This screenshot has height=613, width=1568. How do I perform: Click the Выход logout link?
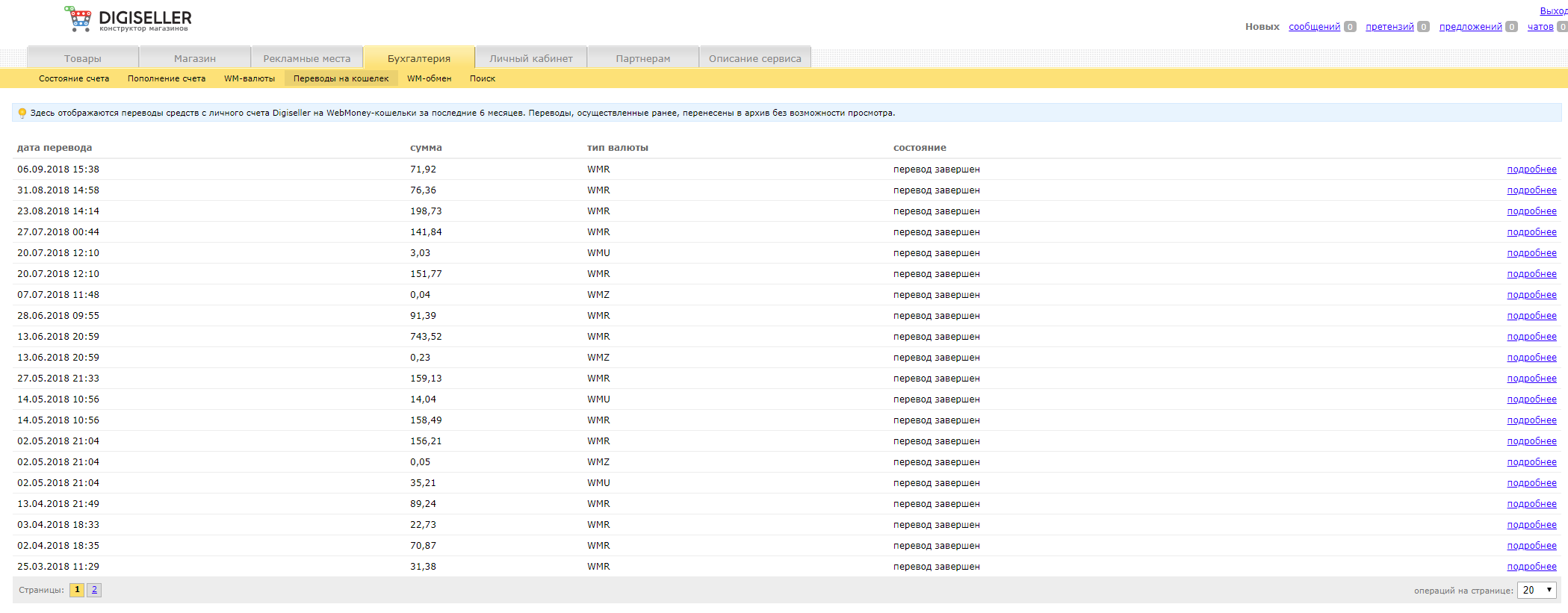click(x=1553, y=11)
